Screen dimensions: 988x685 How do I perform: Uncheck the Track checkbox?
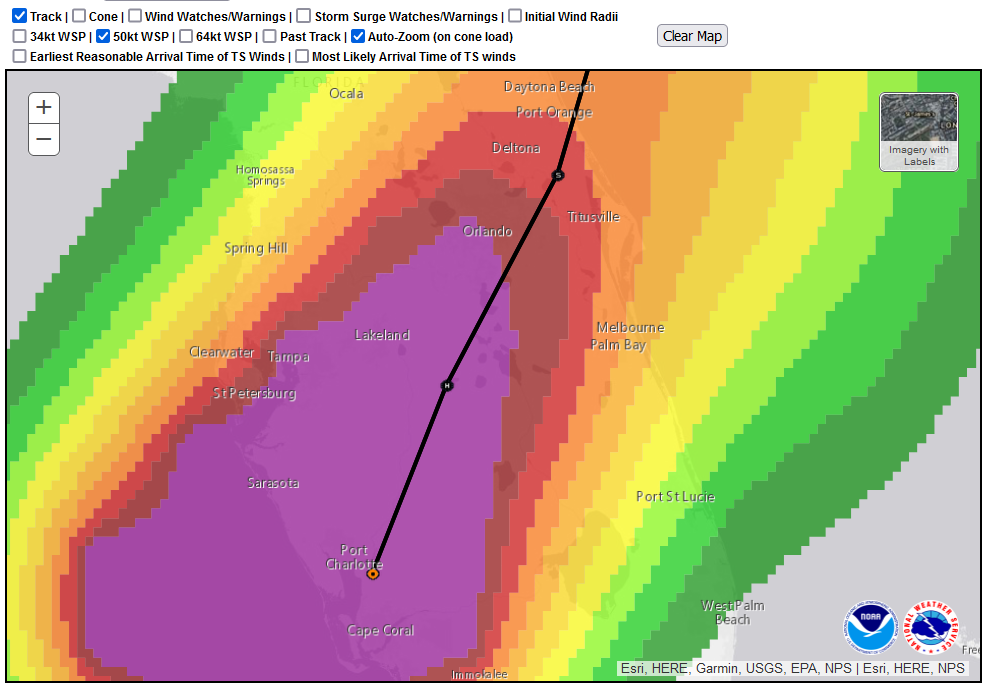click(x=20, y=16)
